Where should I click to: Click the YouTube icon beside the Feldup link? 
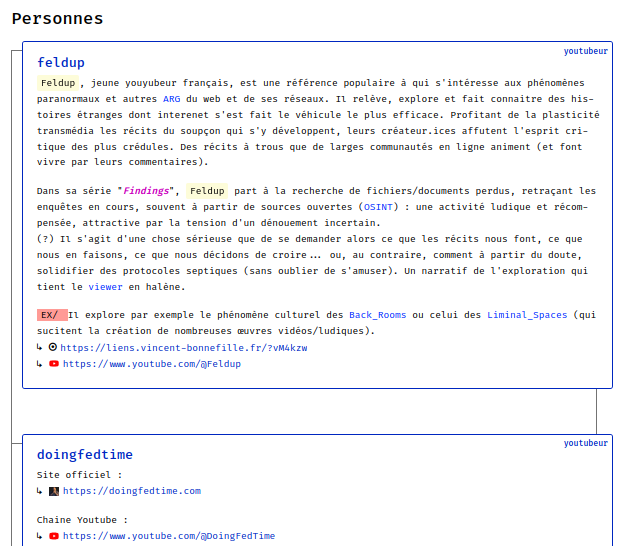54,364
